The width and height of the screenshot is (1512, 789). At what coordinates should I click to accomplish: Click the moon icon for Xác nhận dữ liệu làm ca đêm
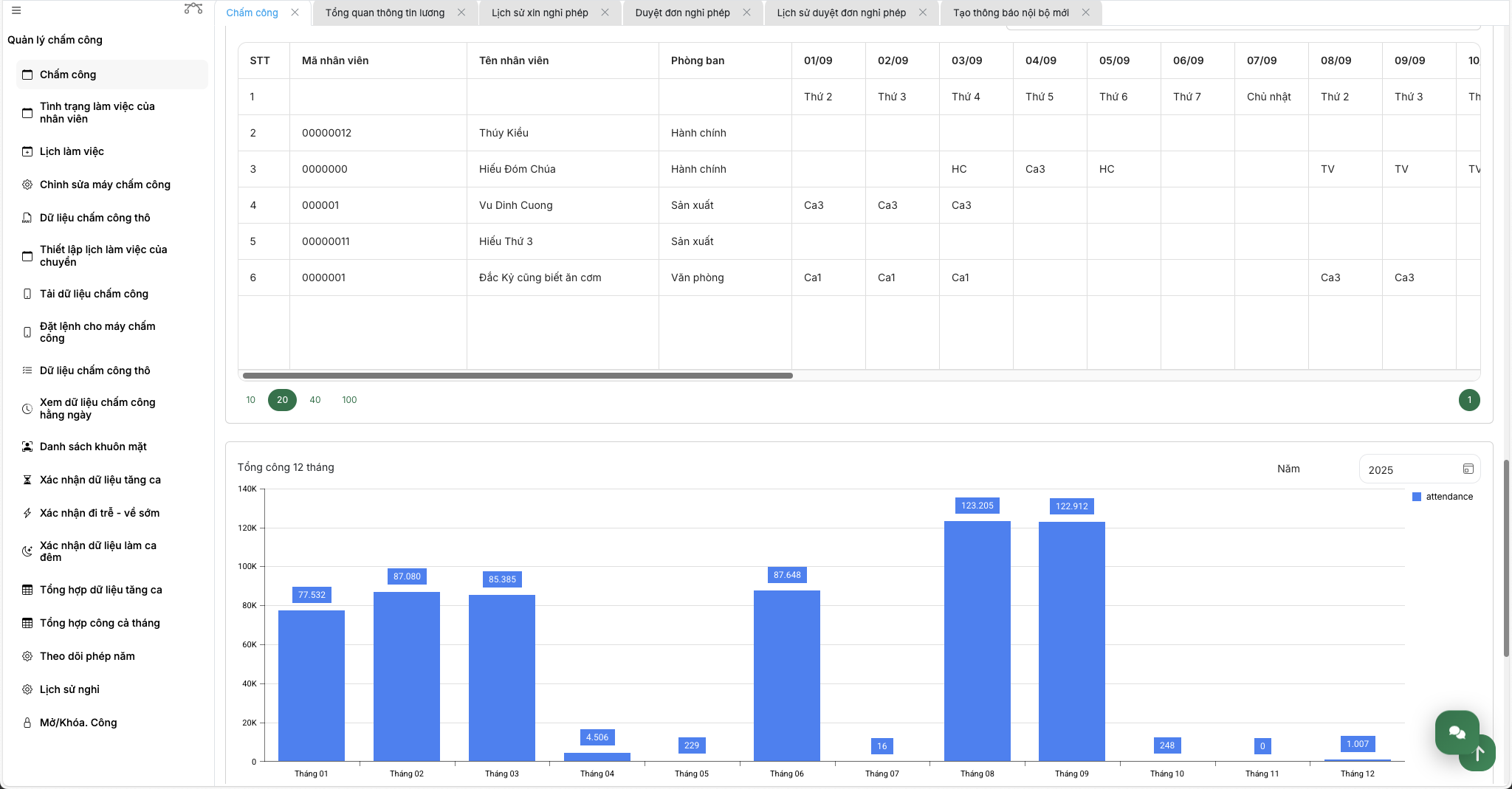(x=27, y=551)
